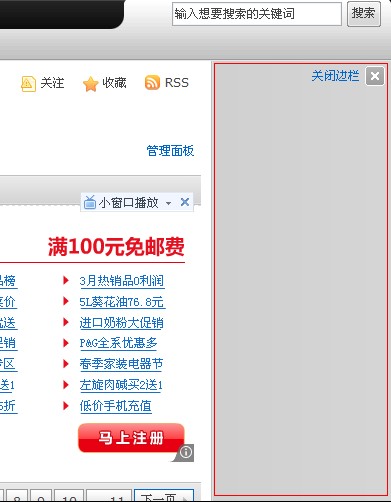This screenshot has width=391, height=502.
Task: Open link 左旋肉碱买2送1
Action: click(x=121, y=385)
